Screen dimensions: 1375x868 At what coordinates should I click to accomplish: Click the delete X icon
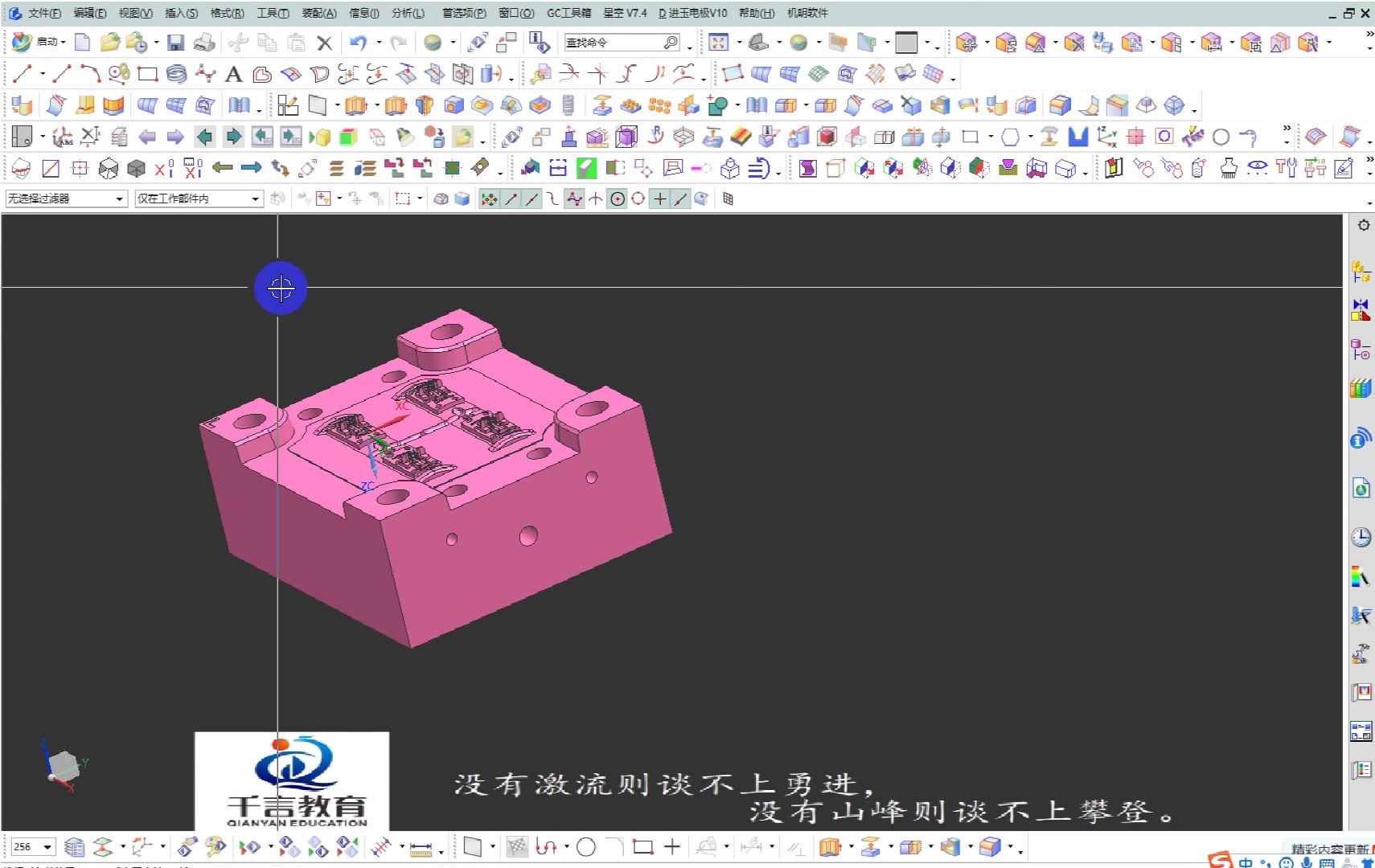click(325, 43)
